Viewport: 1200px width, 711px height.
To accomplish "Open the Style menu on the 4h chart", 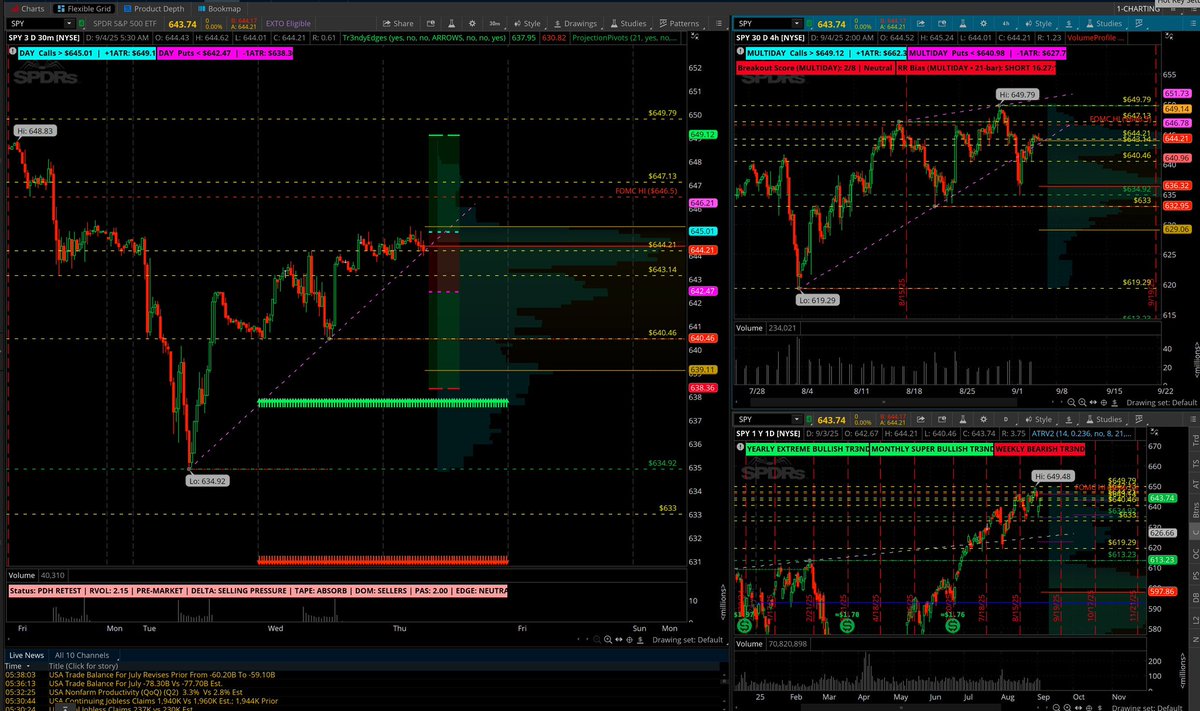I will (1039, 24).
